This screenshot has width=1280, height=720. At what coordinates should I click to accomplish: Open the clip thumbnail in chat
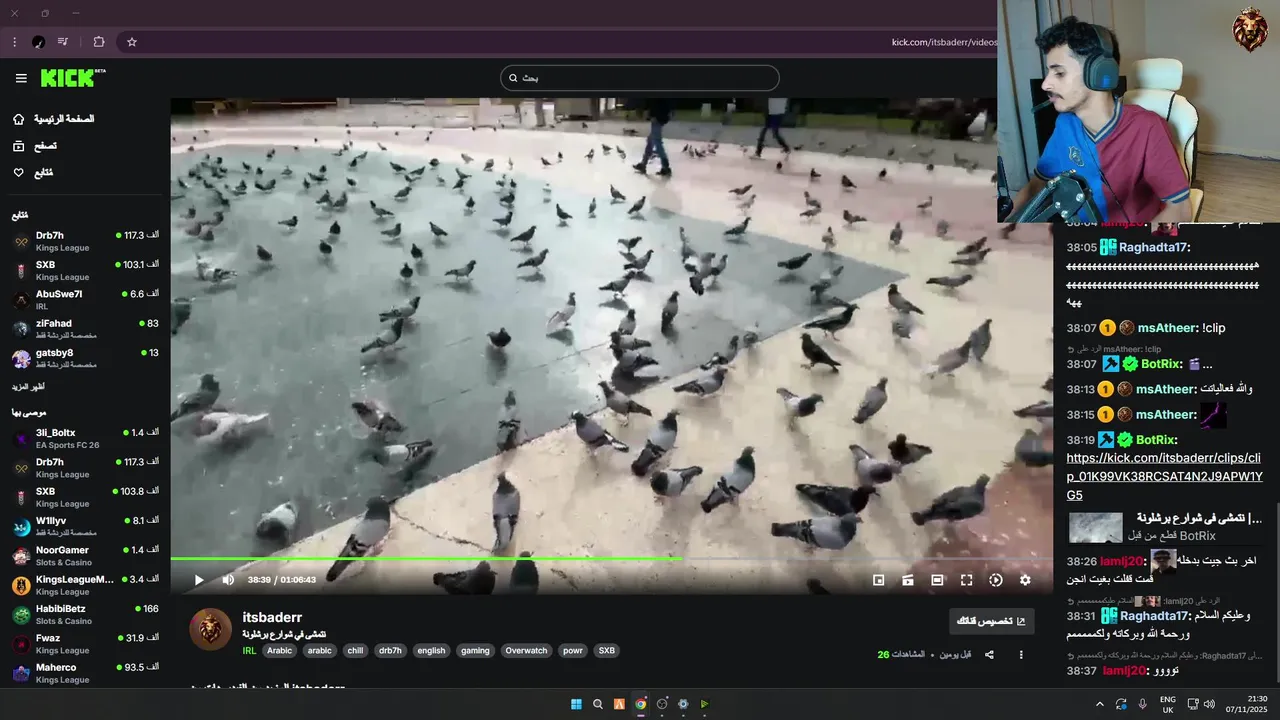[1096, 527]
